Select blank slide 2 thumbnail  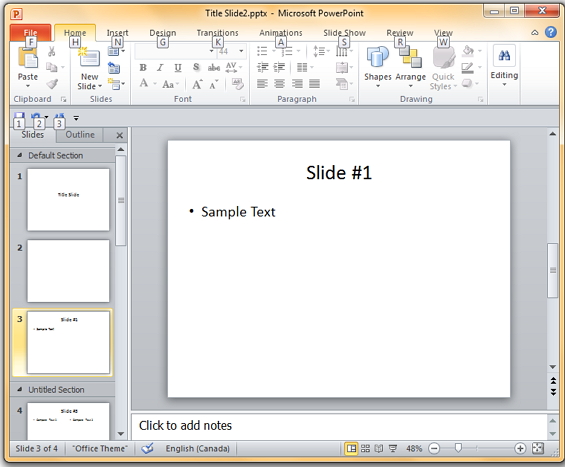[x=68, y=271]
